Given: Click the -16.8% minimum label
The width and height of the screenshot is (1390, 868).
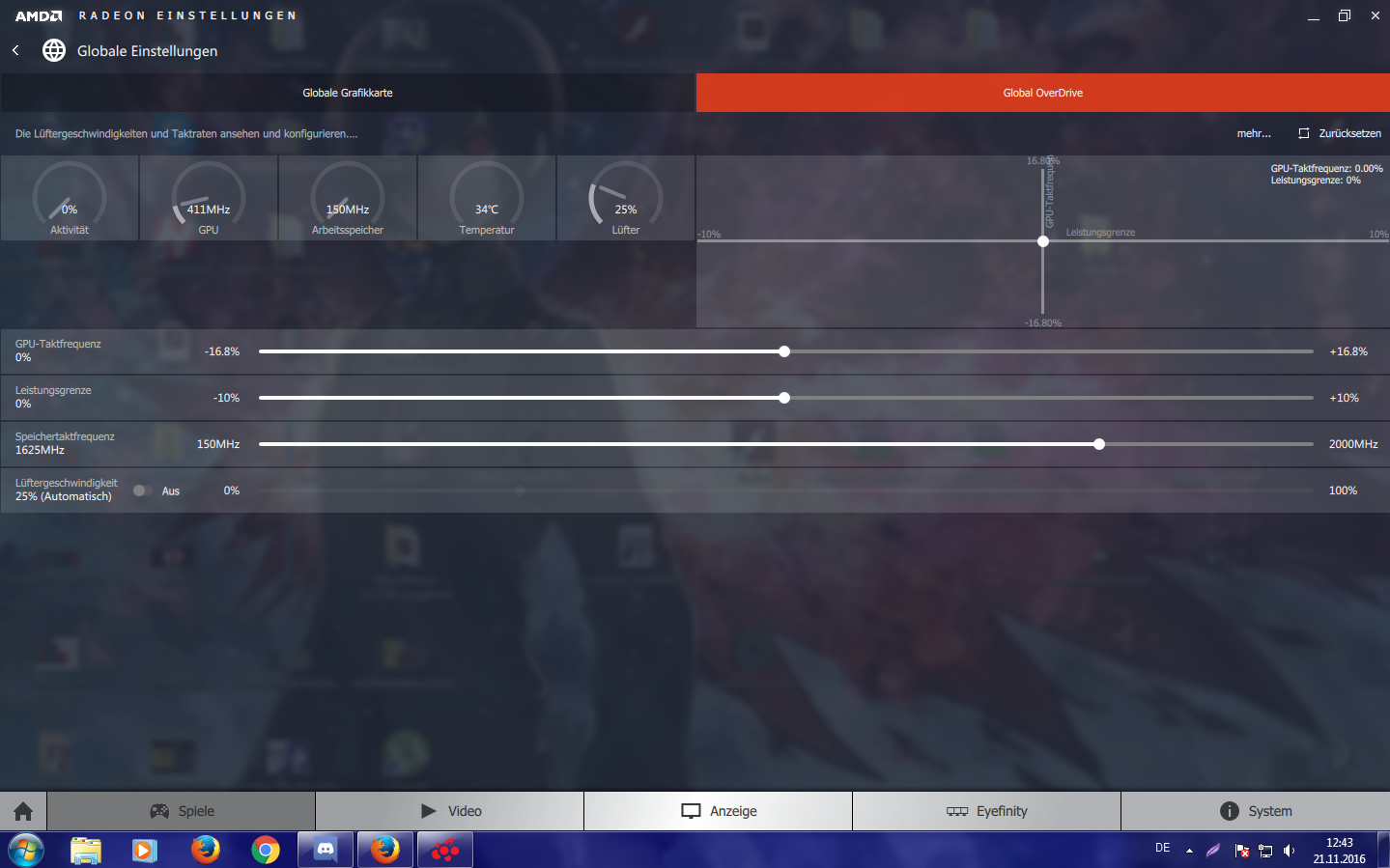Looking at the screenshot, I should 222,351.
